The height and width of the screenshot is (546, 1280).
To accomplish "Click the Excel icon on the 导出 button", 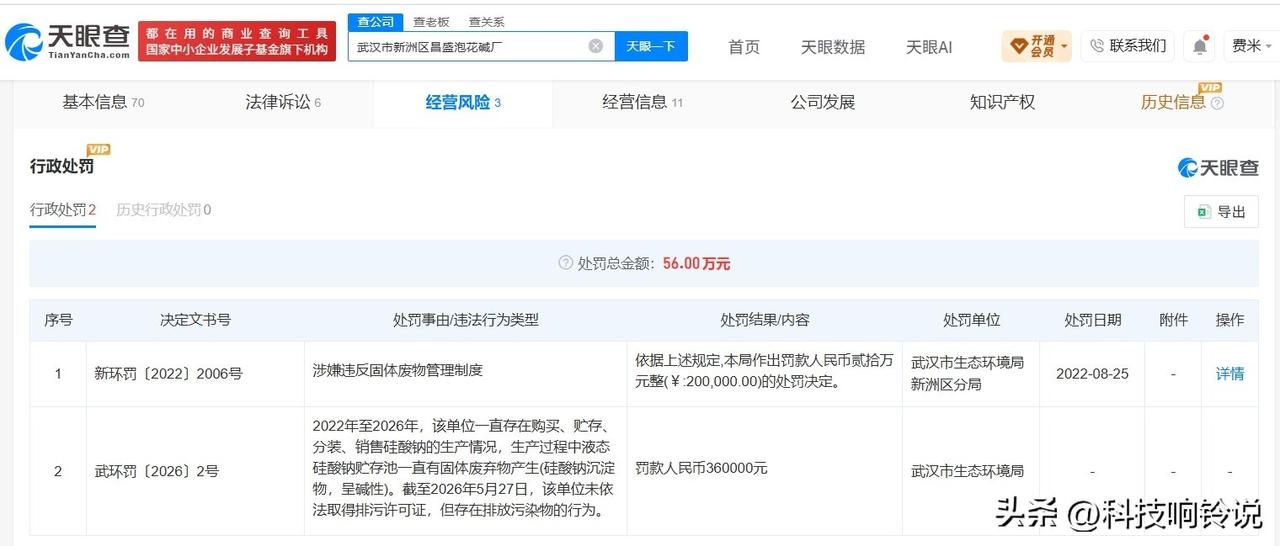I will pos(1202,212).
